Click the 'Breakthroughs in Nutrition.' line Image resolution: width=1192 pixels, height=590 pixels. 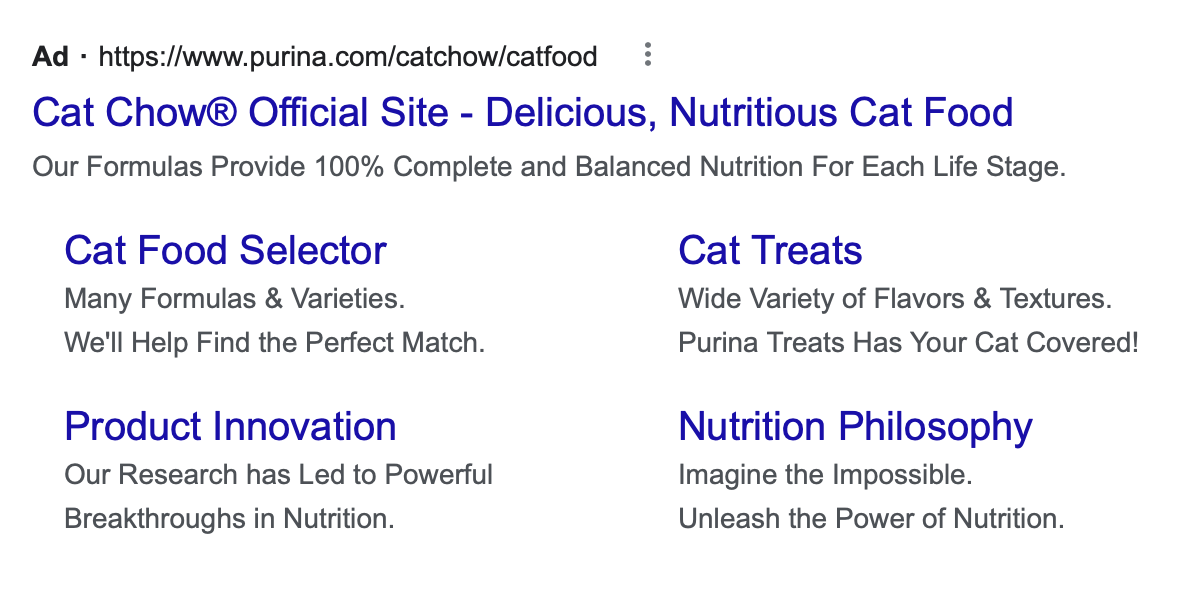point(230,519)
